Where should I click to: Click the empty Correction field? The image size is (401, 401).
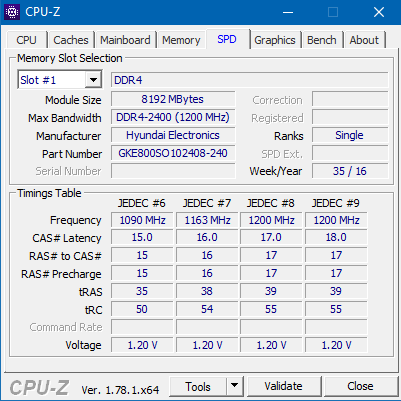[x=350, y=99]
